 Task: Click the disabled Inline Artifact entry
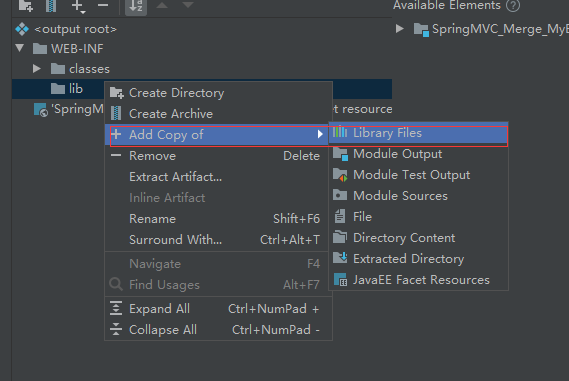[x=218, y=198]
